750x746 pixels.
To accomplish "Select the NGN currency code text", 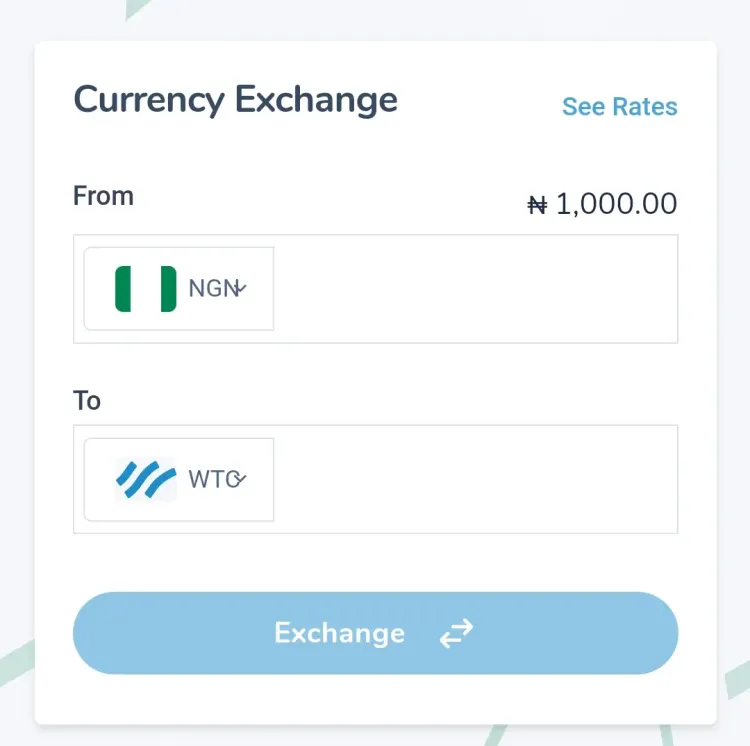I will (213, 288).
